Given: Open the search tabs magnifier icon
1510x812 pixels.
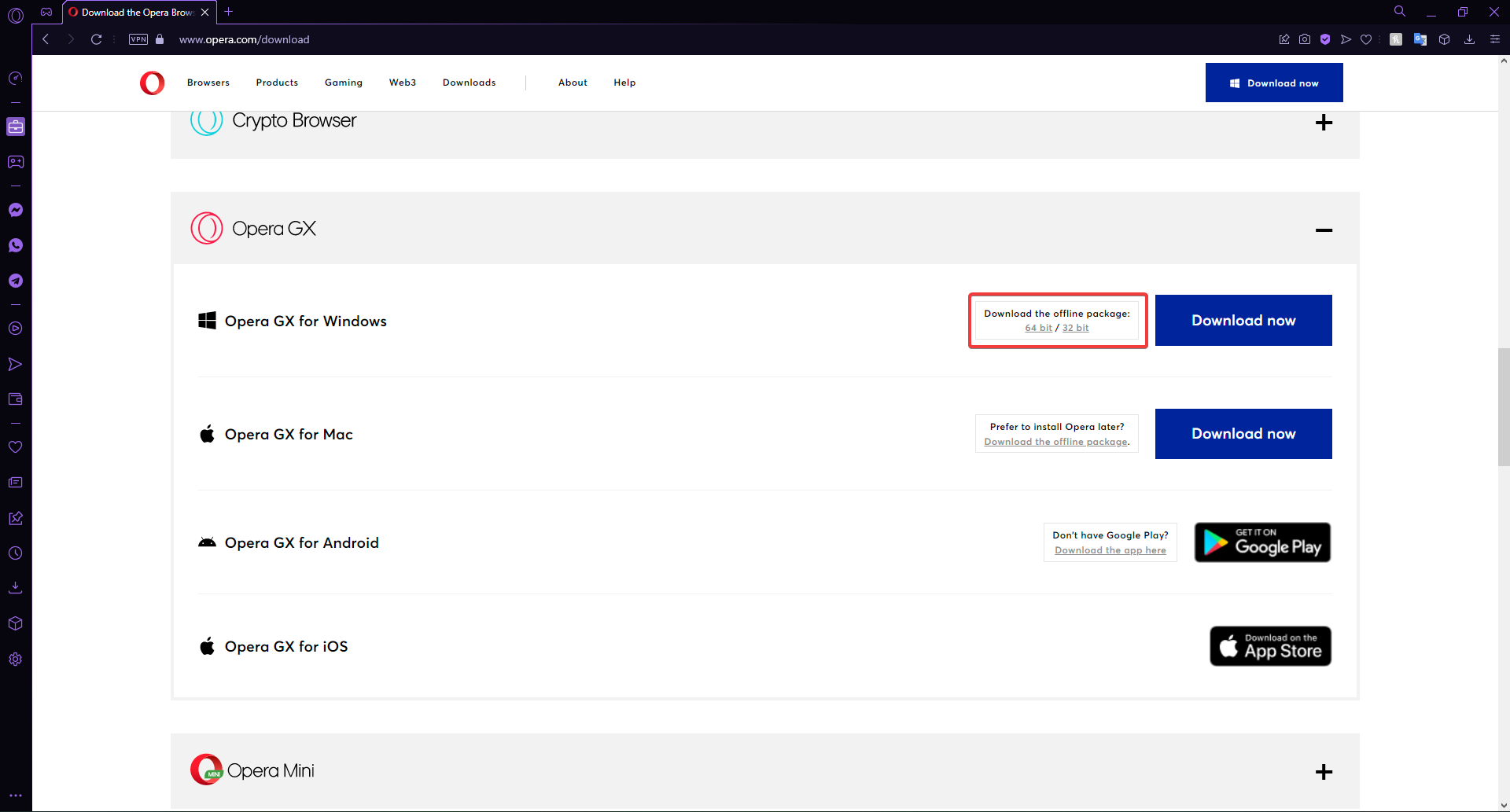Looking at the screenshot, I should point(1400,12).
